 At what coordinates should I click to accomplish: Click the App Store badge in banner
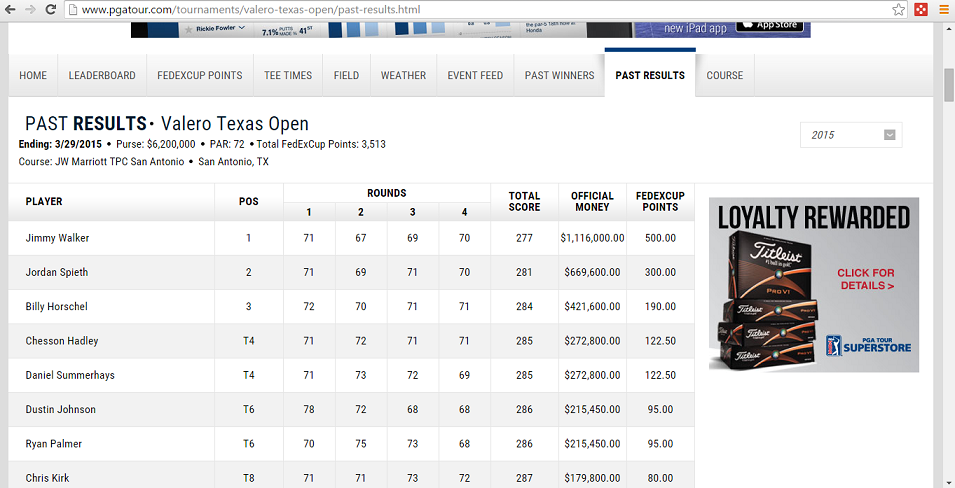point(770,26)
